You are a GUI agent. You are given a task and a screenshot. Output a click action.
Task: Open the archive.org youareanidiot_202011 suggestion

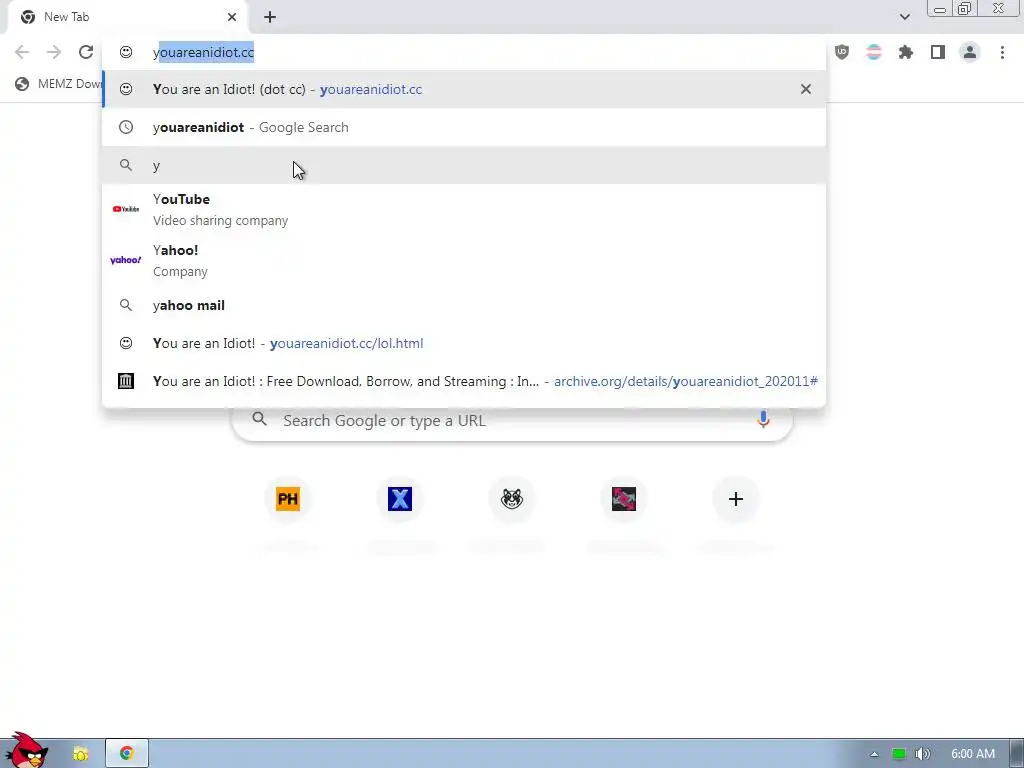pyautogui.click(x=464, y=381)
